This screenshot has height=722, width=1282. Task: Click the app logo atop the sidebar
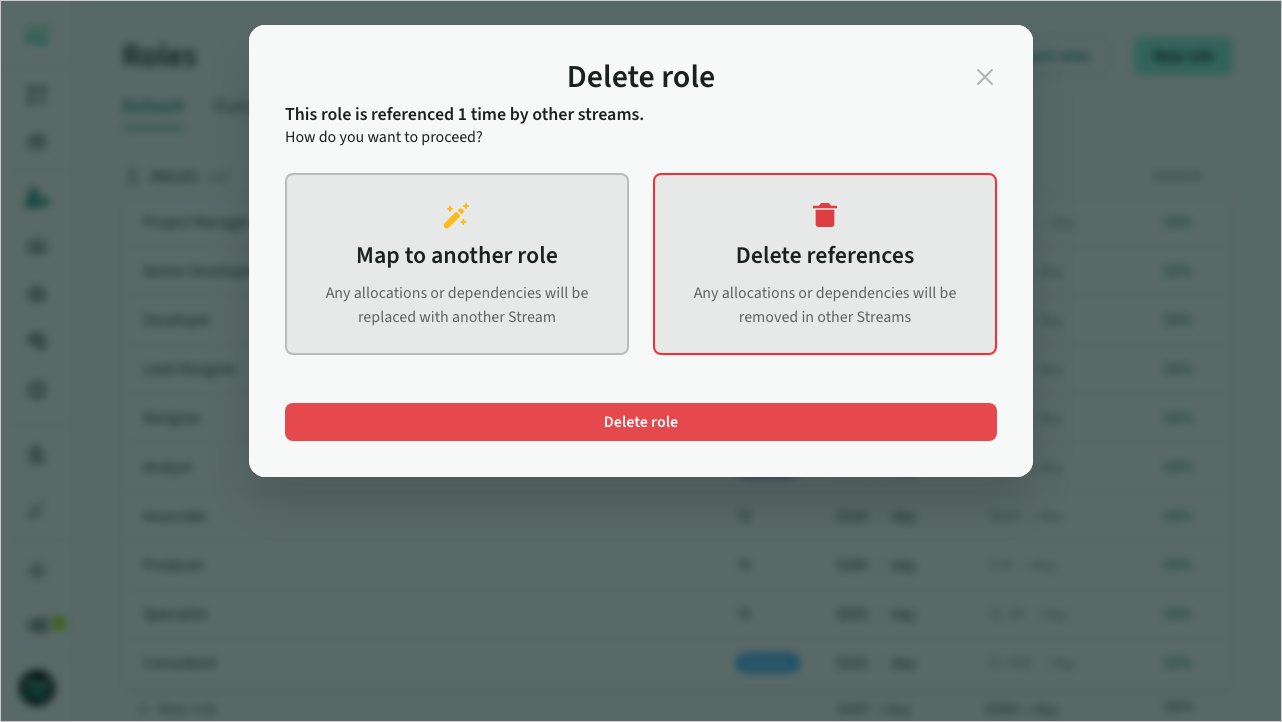coord(38,37)
